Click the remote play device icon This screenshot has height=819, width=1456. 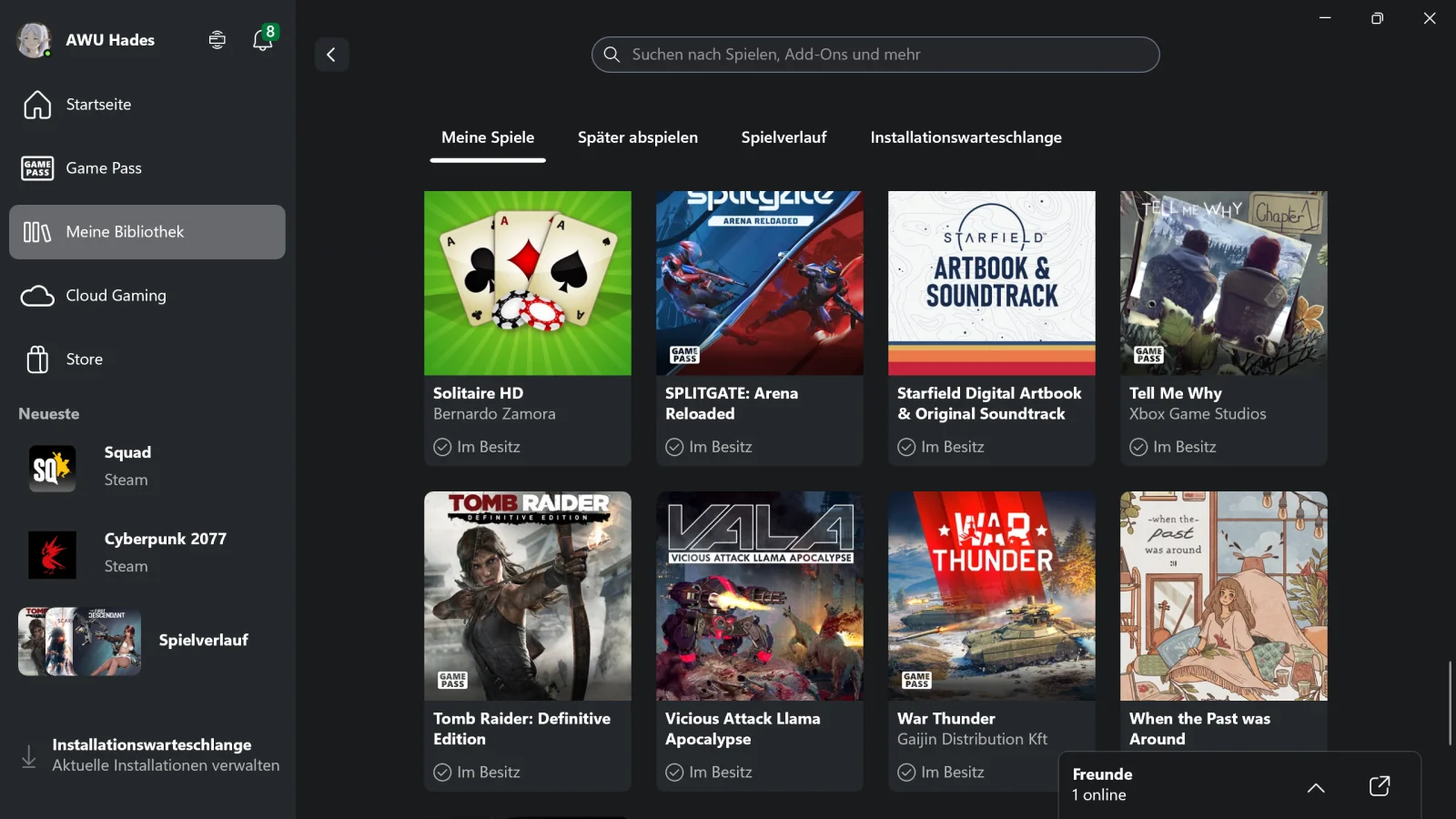click(x=217, y=40)
